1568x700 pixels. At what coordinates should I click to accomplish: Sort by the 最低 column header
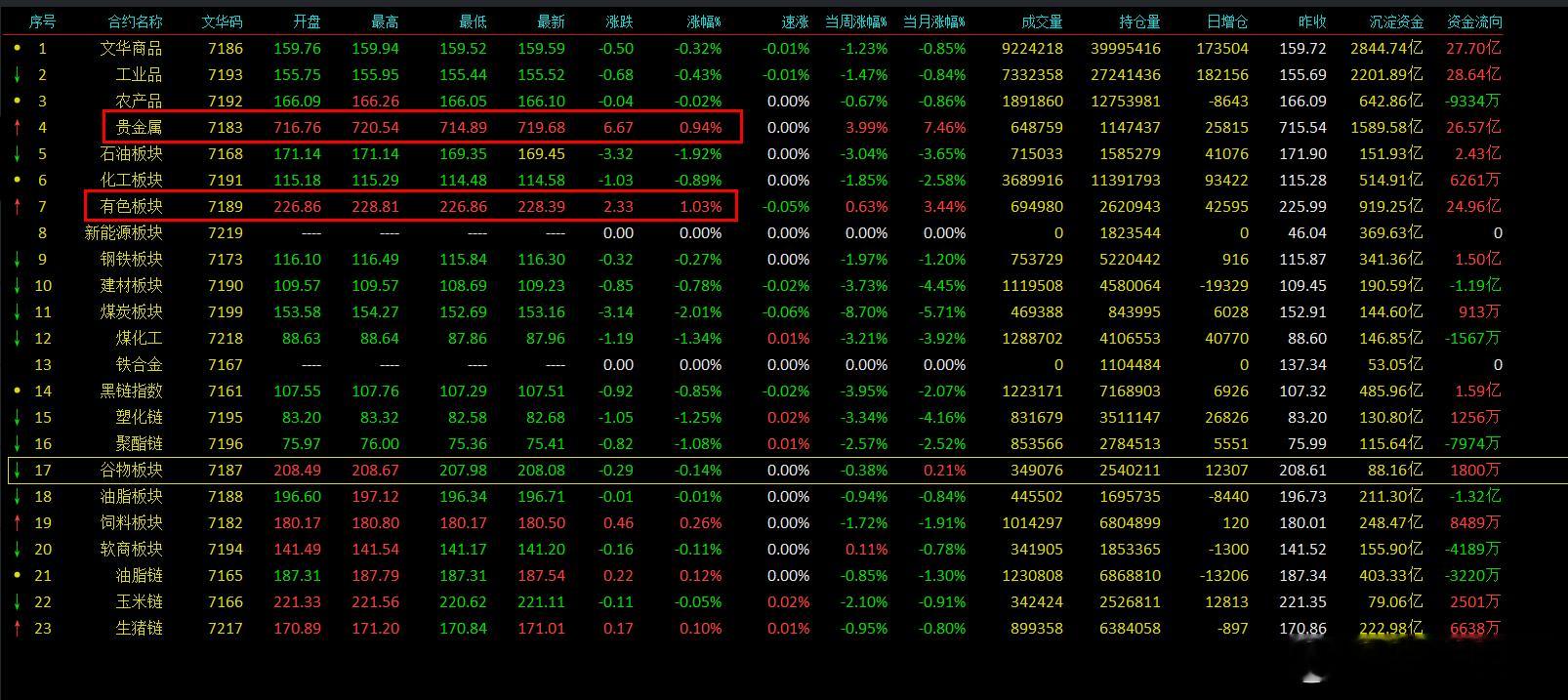(x=473, y=21)
